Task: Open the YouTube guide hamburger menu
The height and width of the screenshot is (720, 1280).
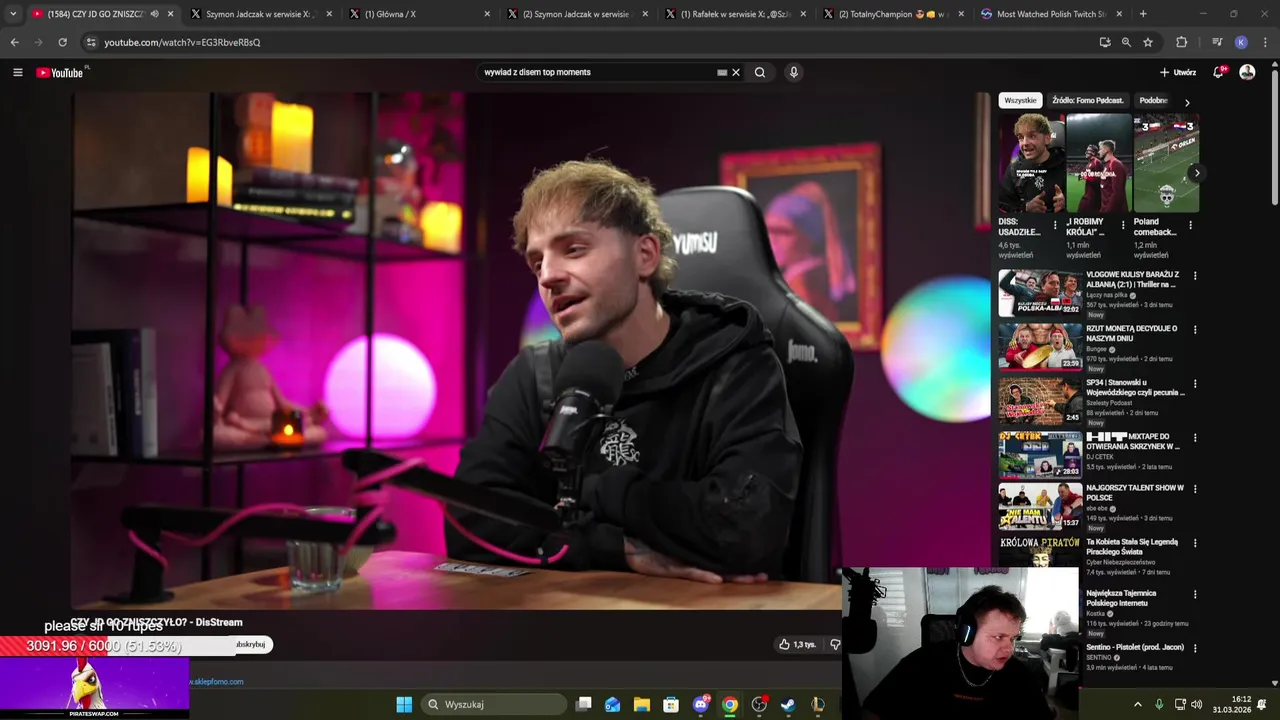Action: (x=17, y=72)
